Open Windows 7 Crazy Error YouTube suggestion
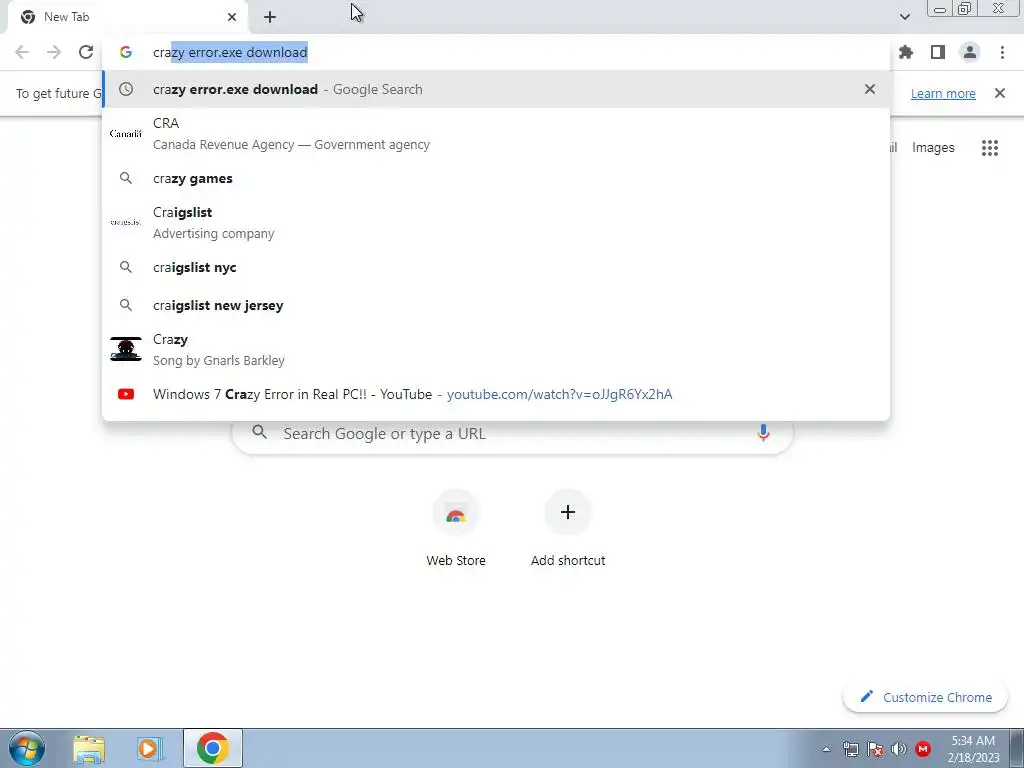This screenshot has height=768, width=1024. click(496, 394)
